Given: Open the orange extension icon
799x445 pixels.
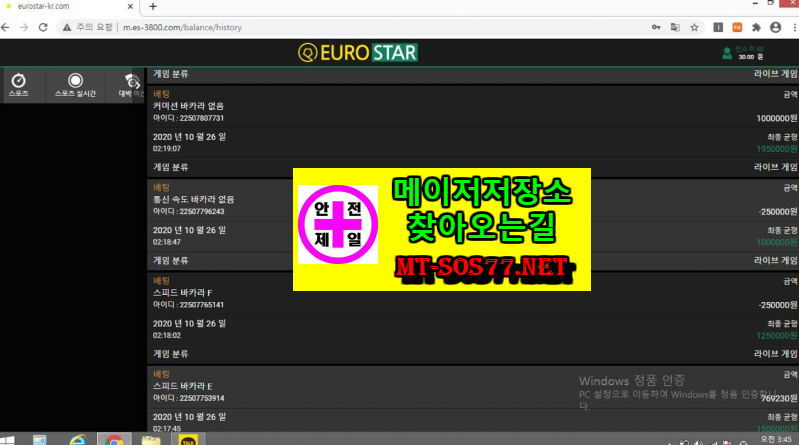Looking at the screenshot, I should click(737, 28).
